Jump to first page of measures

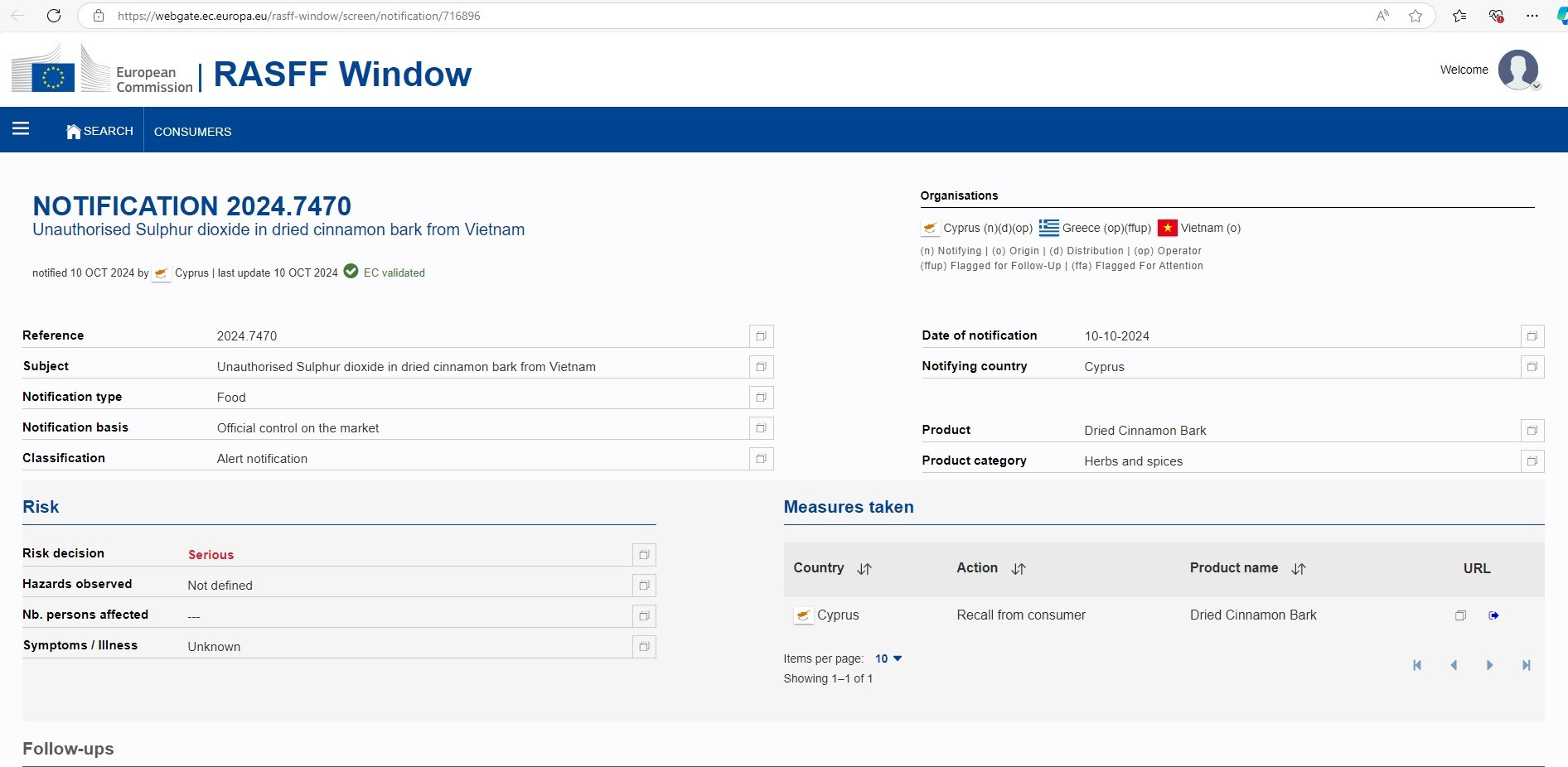(1417, 665)
